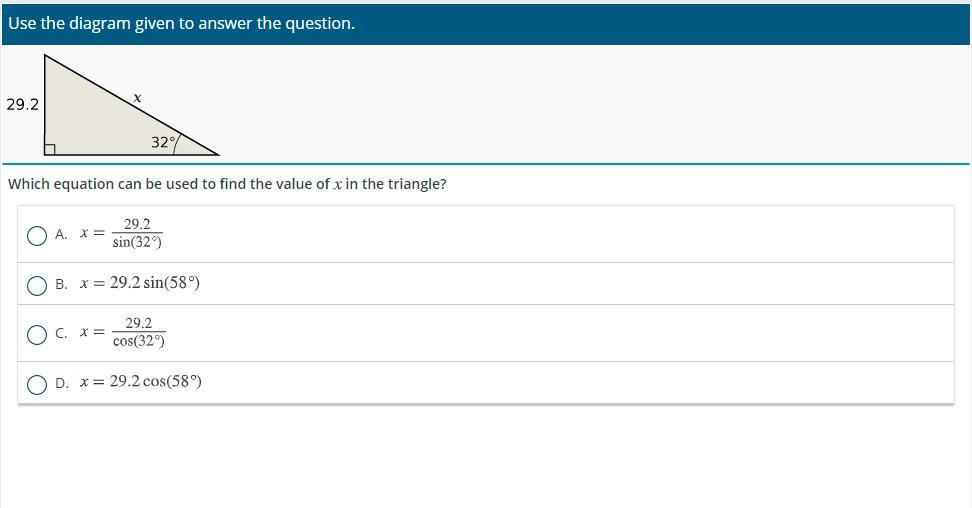Click the letter label 'D.'
This screenshot has width=972, height=508.
pos(62,383)
